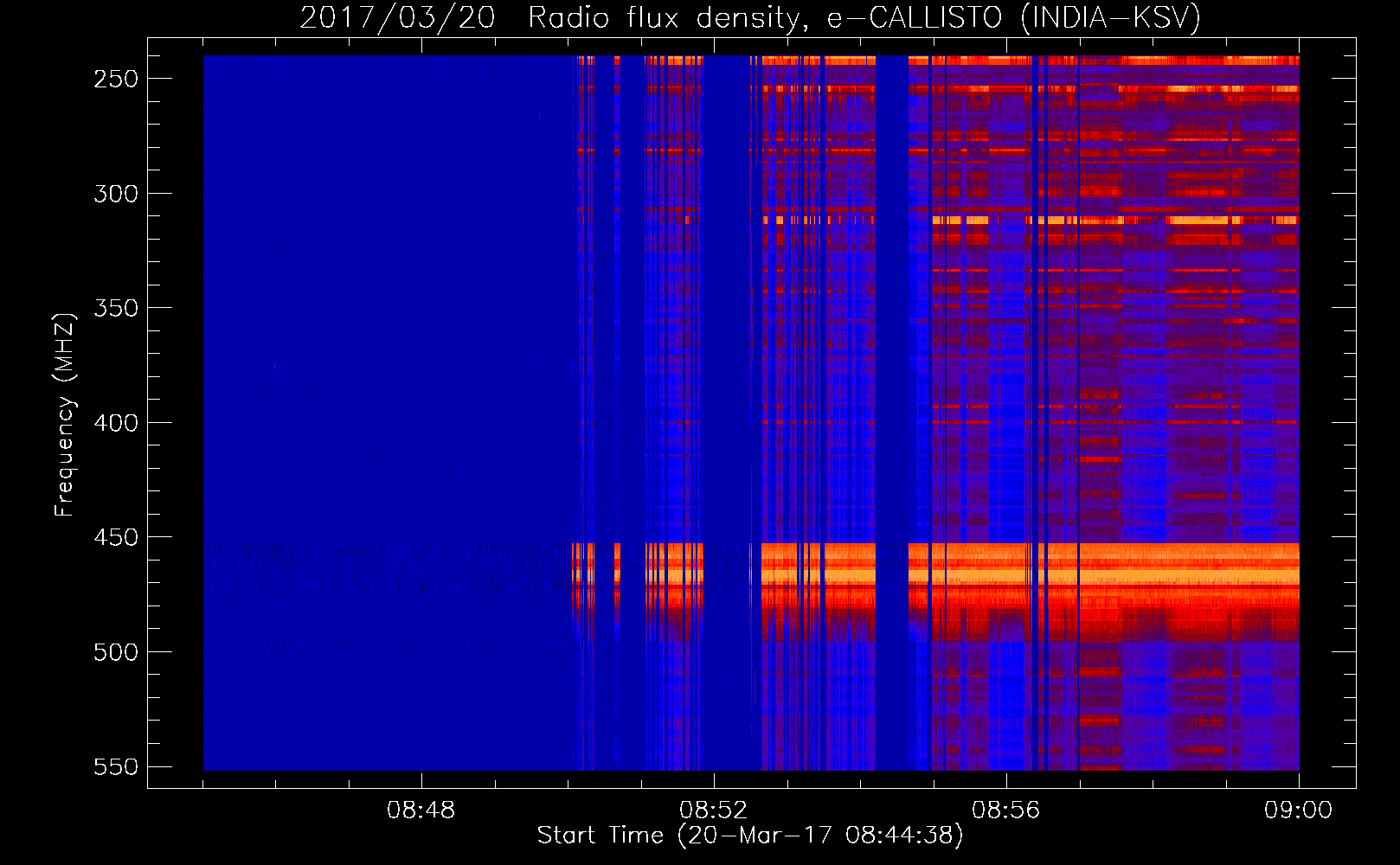Click the 'Frequency (MHZ)' axis label
The image size is (1400, 865).
click(x=64, y=414)
